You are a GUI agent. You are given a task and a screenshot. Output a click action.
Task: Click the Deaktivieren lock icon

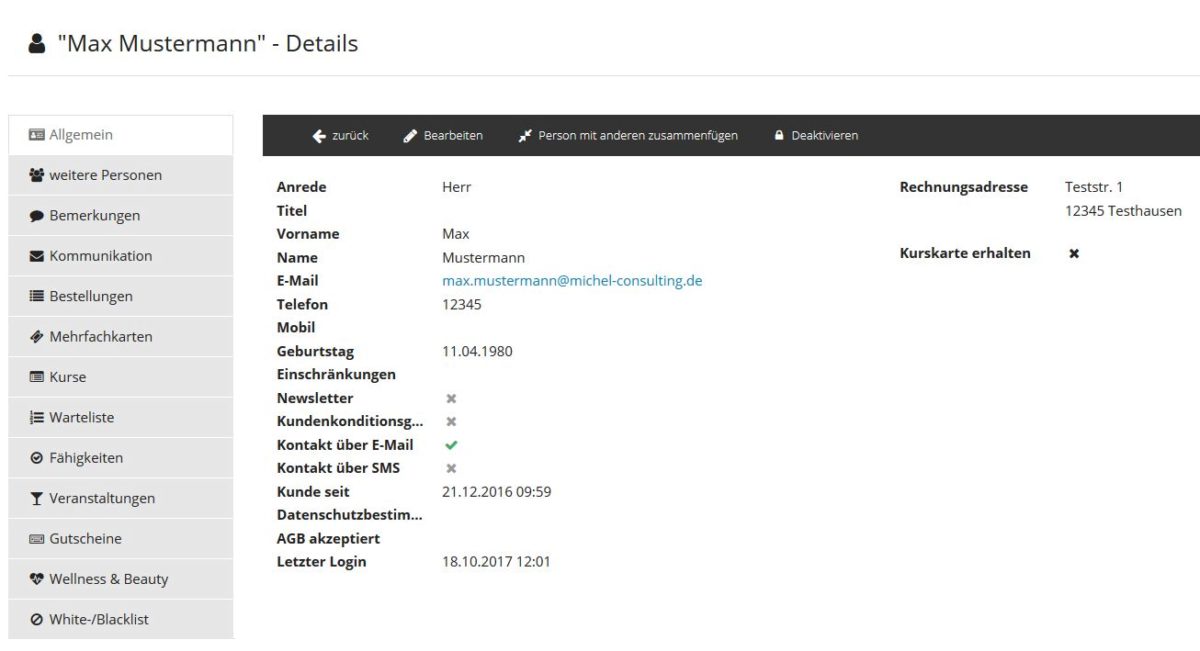(779, 136)
